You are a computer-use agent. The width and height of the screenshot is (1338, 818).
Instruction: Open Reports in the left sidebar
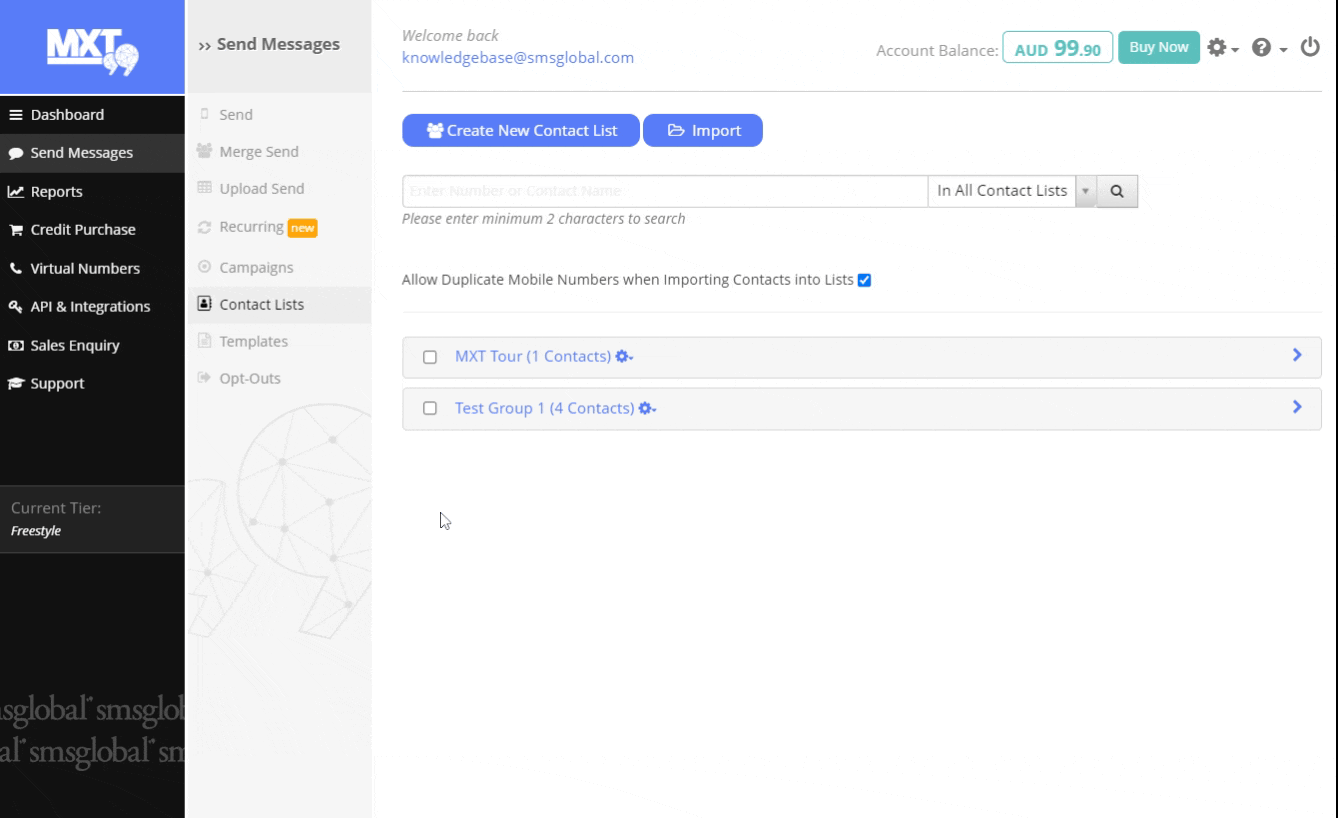pos(56,192)
